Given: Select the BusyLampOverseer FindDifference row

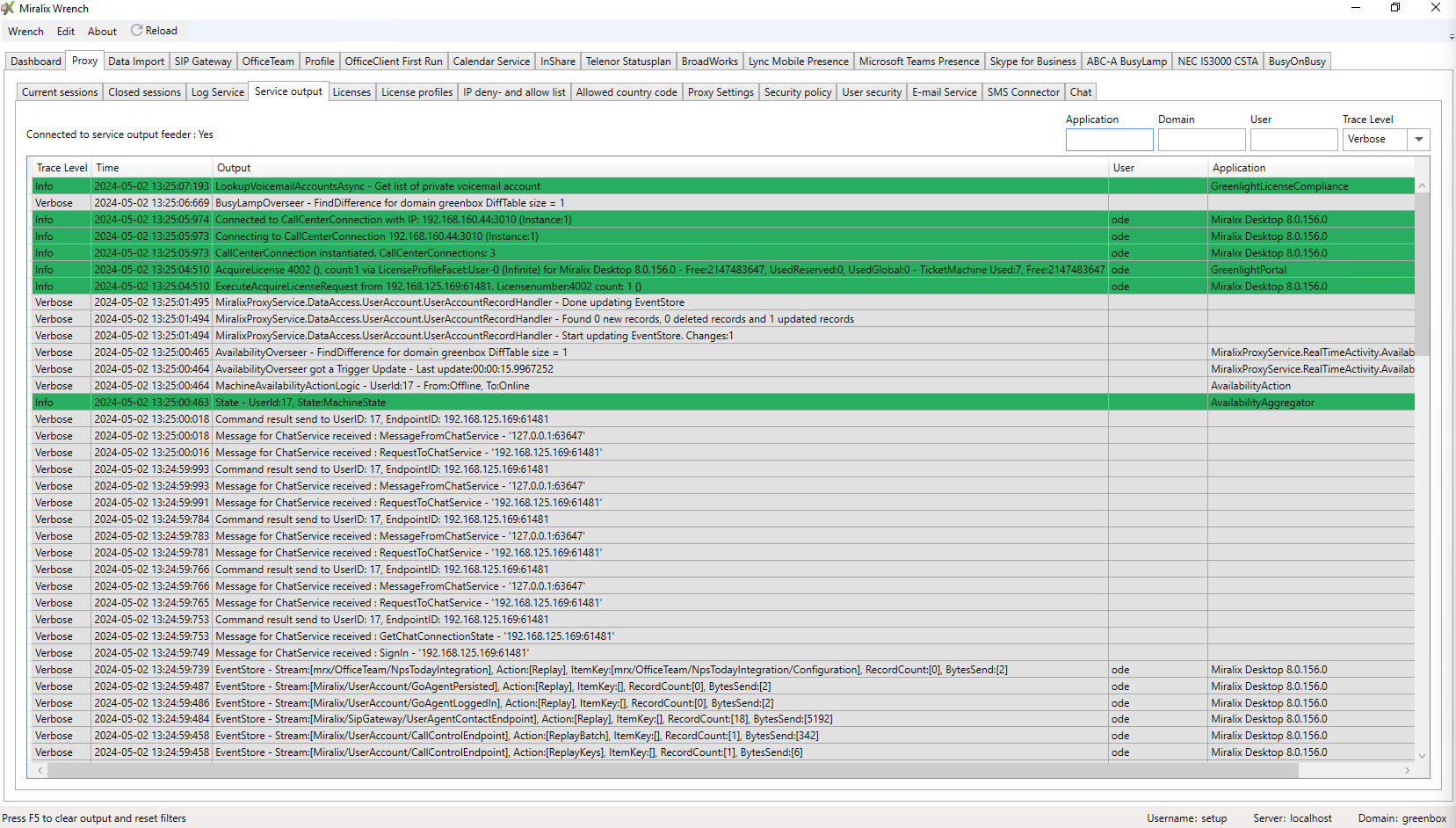Looking at the screenshot, I should 723,203.
